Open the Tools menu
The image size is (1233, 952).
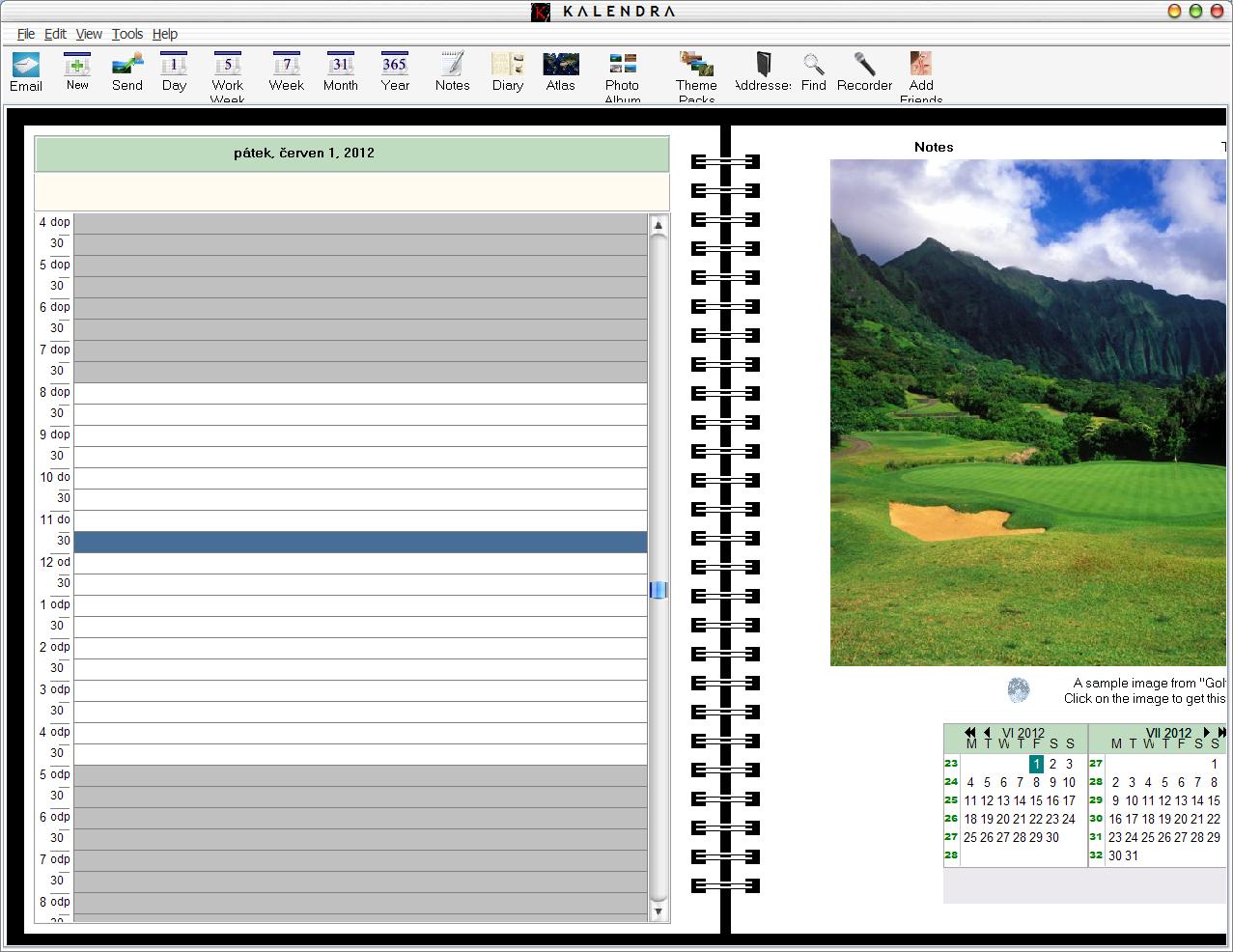pyautogui.click(x=126, y=34)
